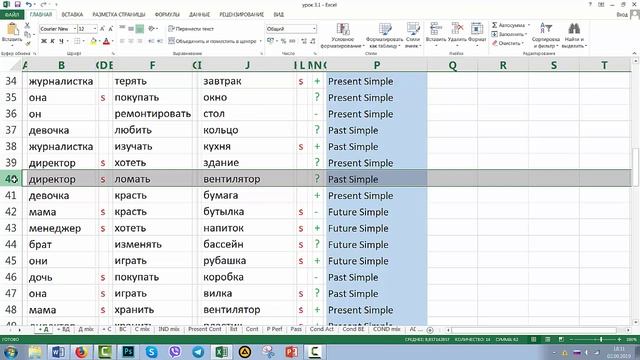Undo the last action
Screen dimensions: 640x360
pos(29,4)
